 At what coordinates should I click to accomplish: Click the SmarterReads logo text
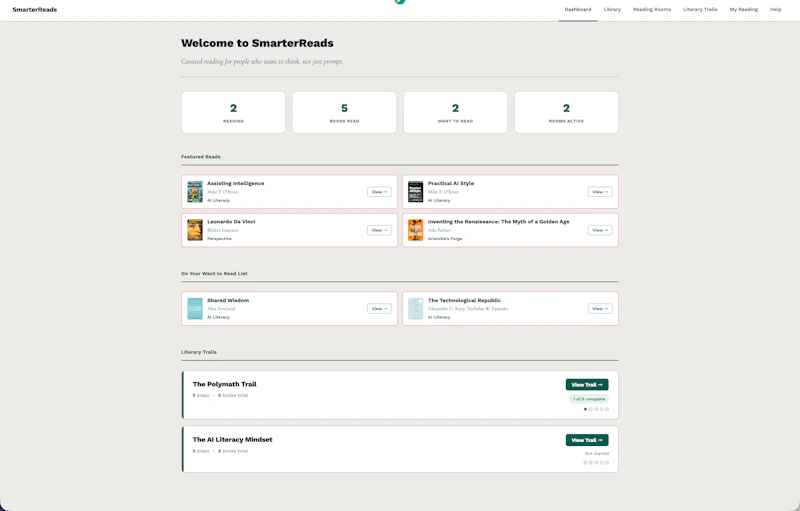(35, 9)
